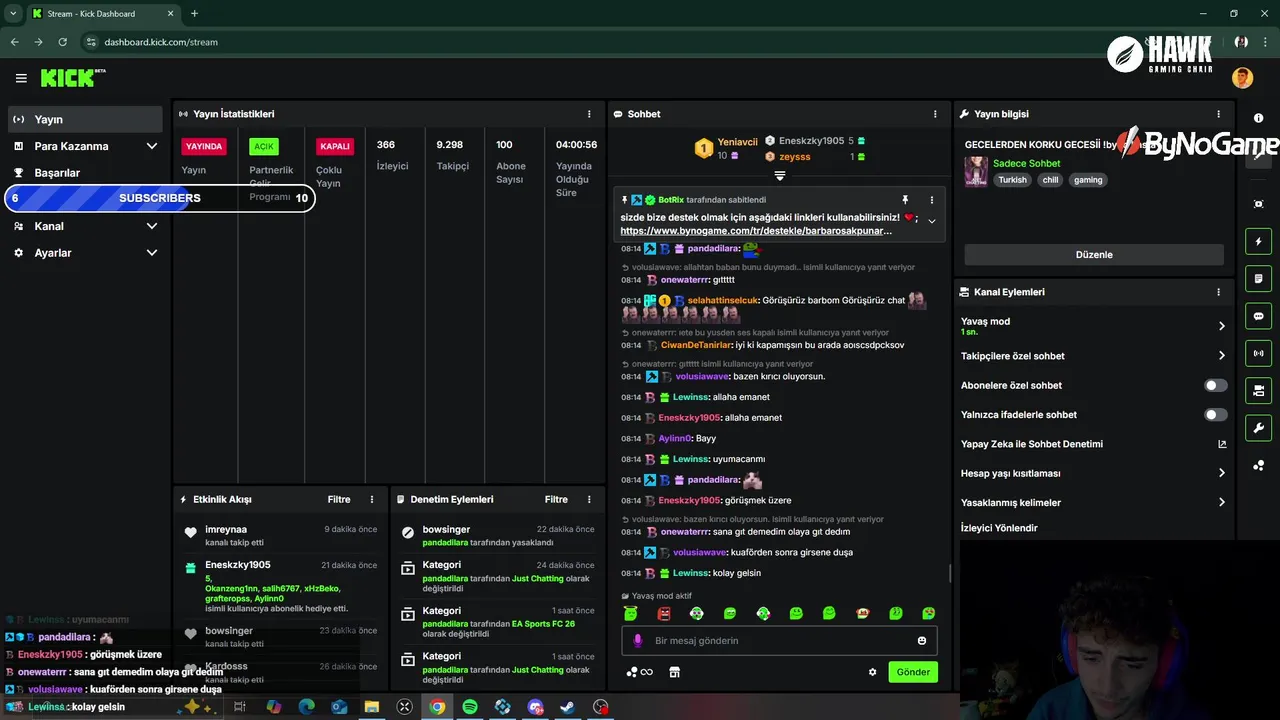Click the chat bubble sidebar icon
Viewport: 1280px width, 720px height.
pyautogui.click(x=1258, y=316)
